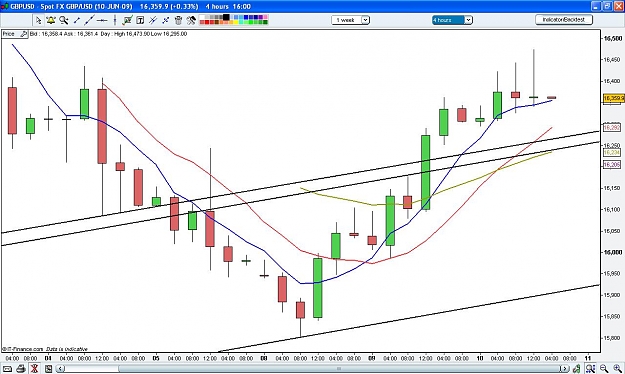
Task: Select the horizontal line drawing tool
Action: (102, 20)
